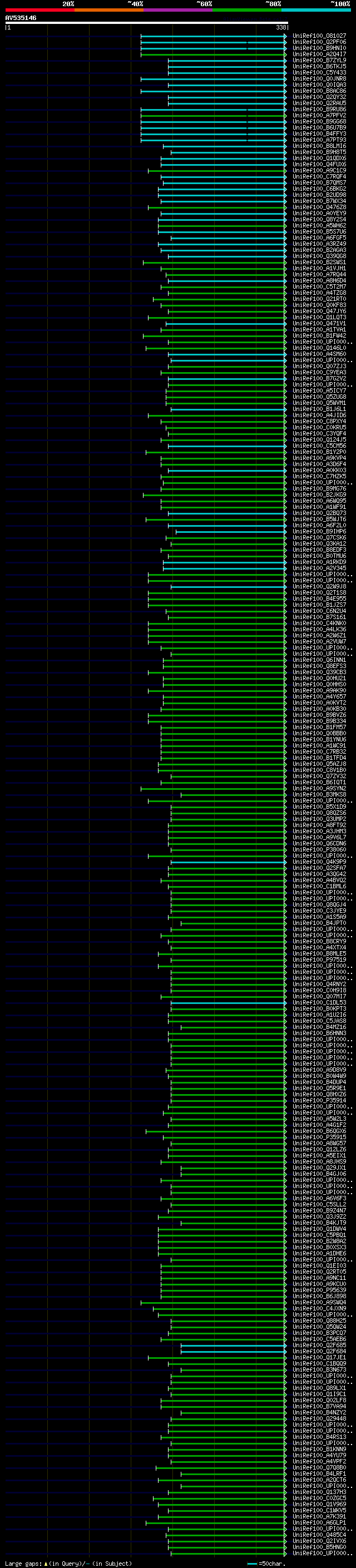Open hit UniRef100_A6FGF5
The width and height of the screenshot is (356, 1568).
319,238
